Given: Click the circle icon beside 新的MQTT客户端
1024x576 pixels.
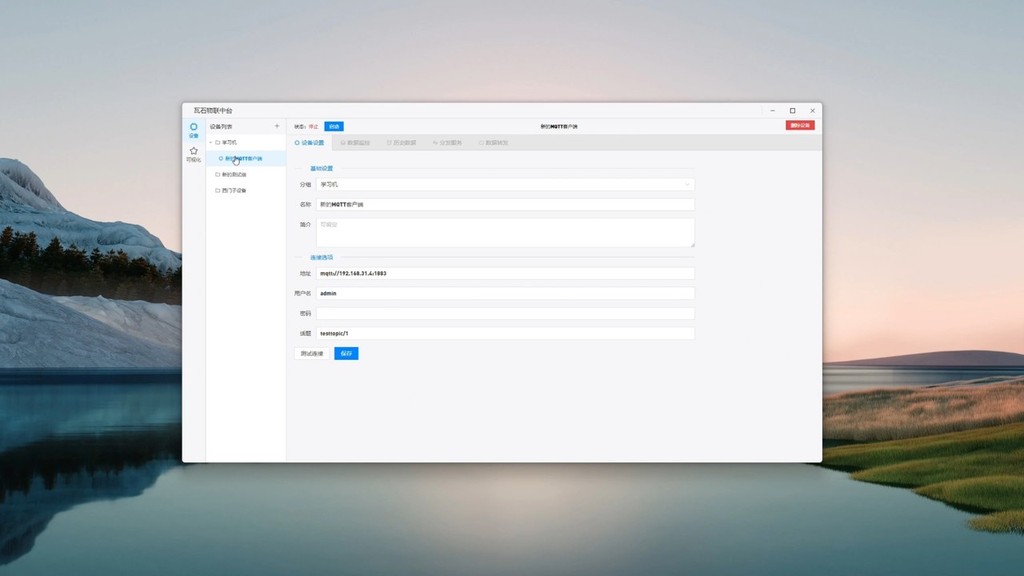Looking at the screenshot, I should (221, 158).
